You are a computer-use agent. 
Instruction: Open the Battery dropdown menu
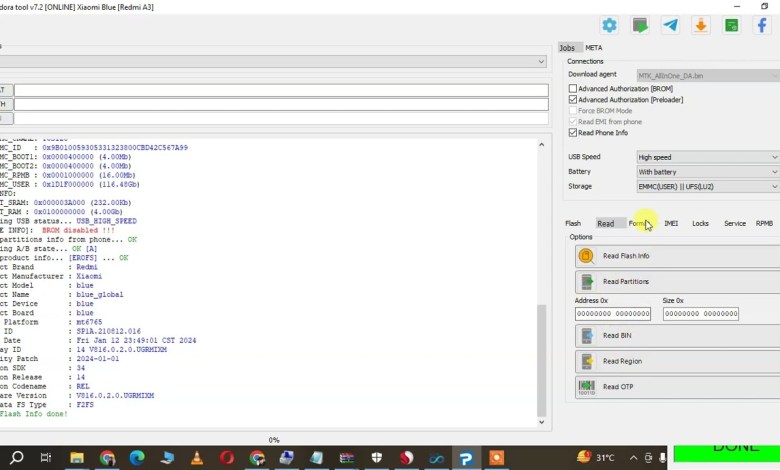pyautogui.click(x=707, y=172)
